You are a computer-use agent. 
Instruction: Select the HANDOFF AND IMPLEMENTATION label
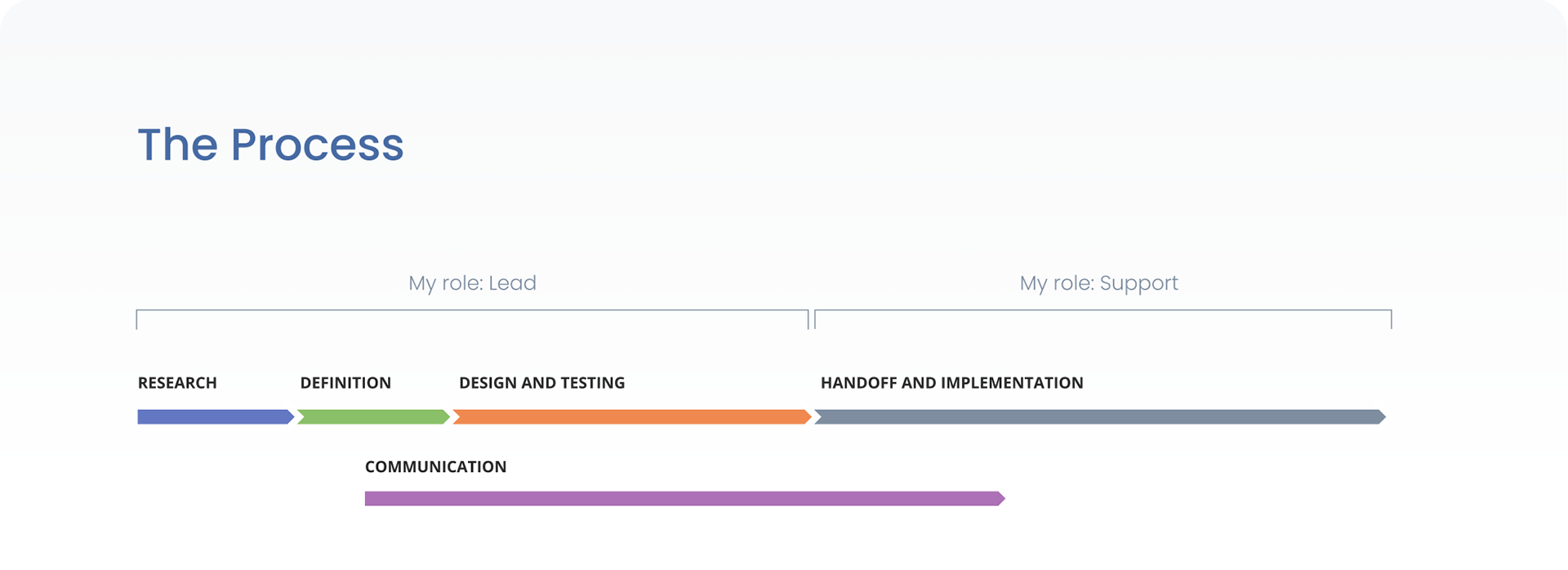(x=951, y=383)
